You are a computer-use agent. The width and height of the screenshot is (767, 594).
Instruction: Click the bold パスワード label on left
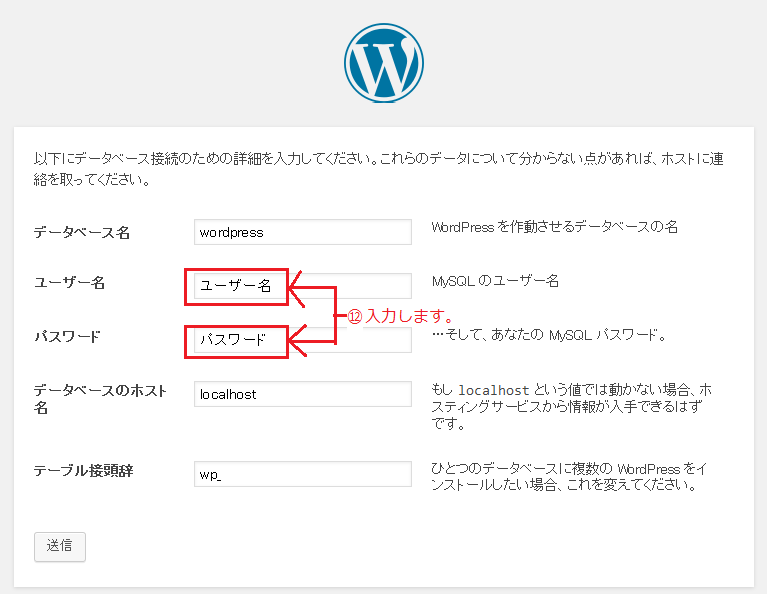click(x=67, y=337)
